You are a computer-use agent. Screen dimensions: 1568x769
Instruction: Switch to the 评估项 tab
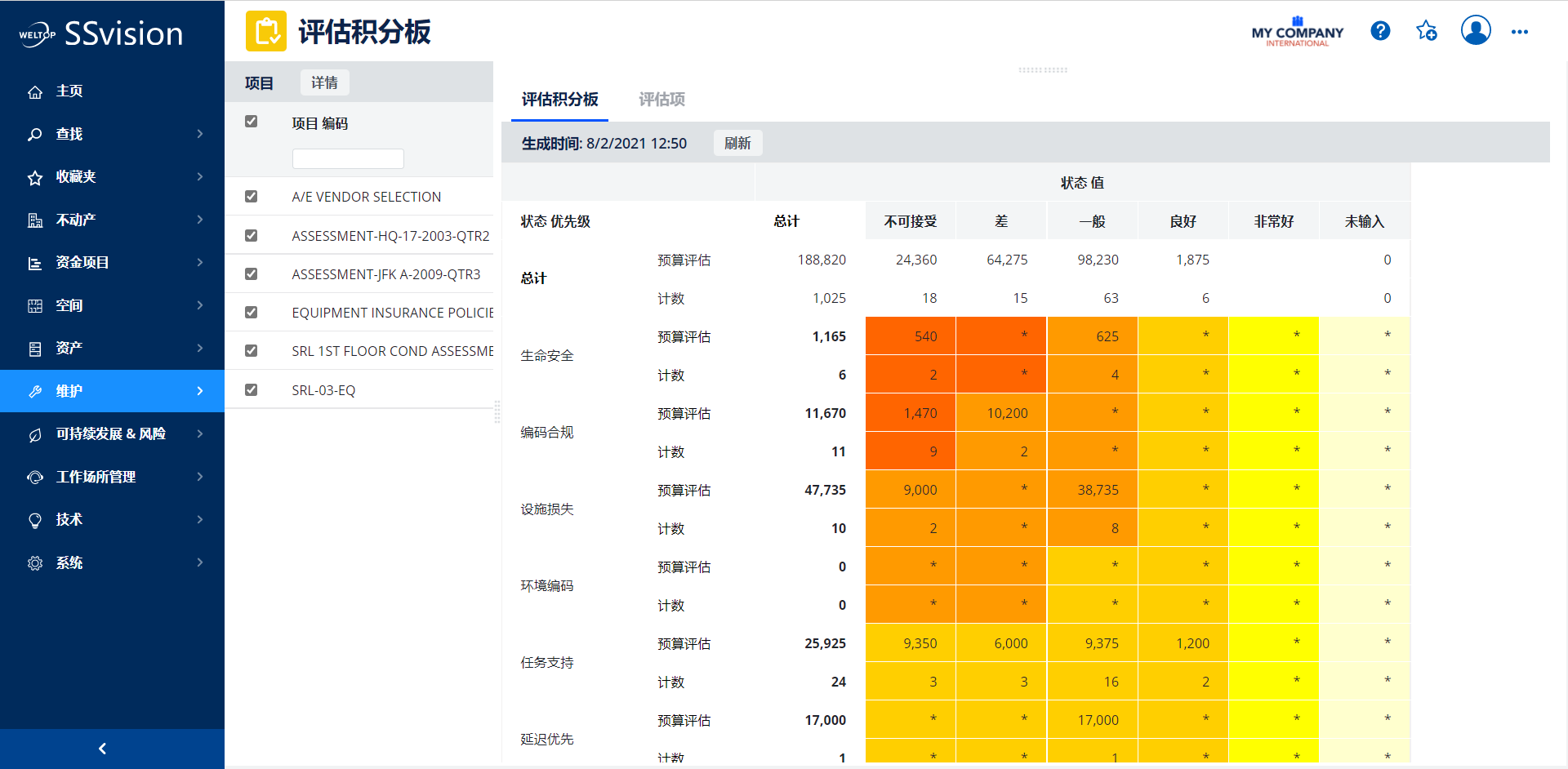[661, 100]
